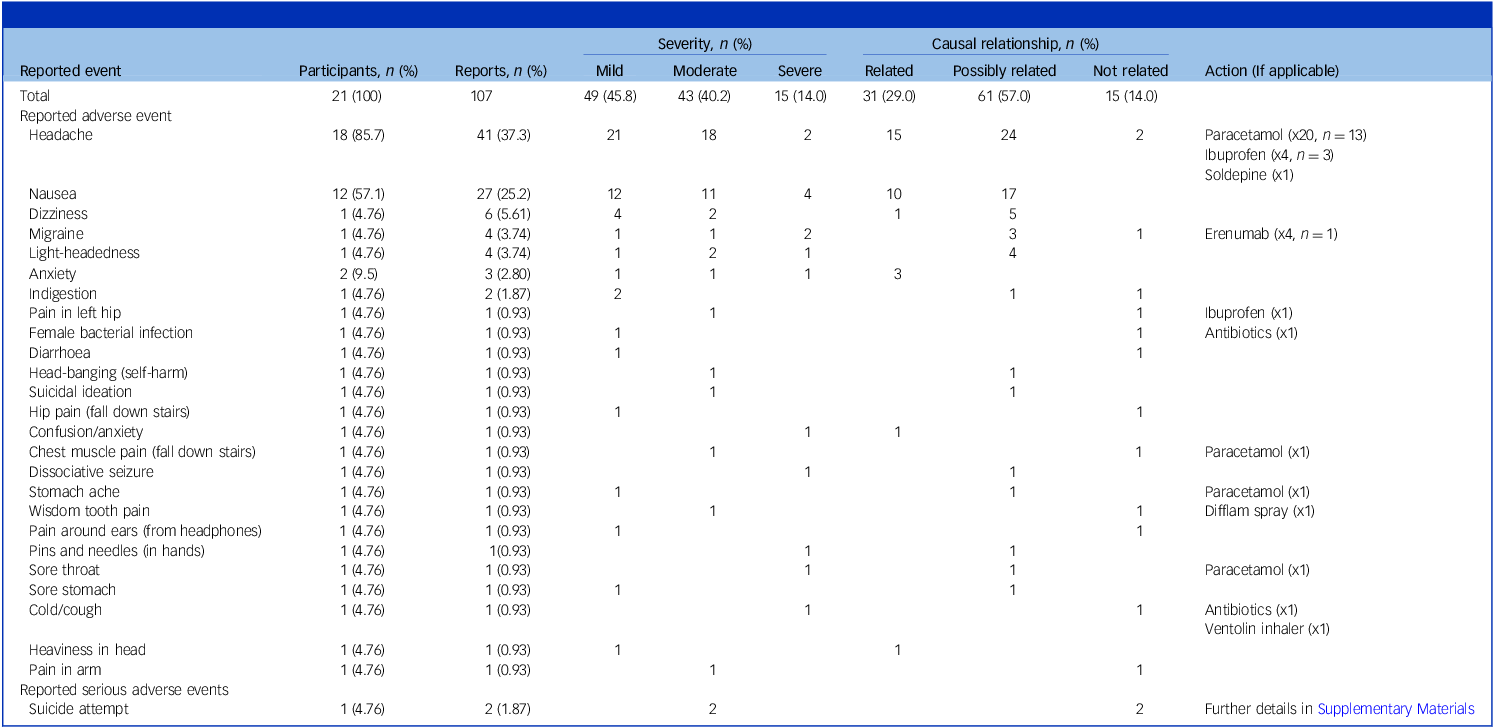Click the 'Wisdom tooth pain' row label
This screenshot has width=1494, height=728.
click(x=89, y=511)
